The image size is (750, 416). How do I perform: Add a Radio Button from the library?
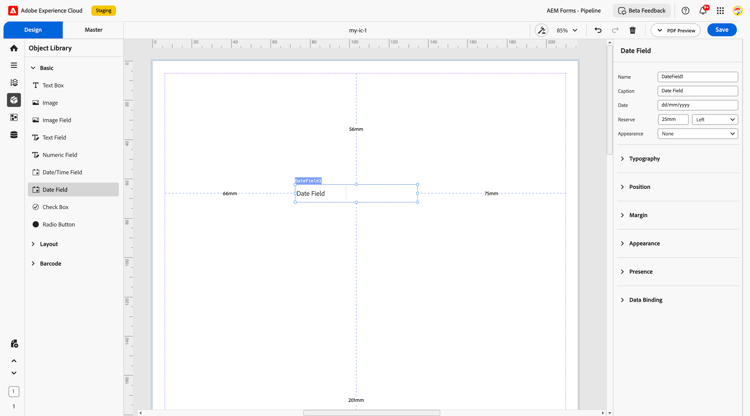pyautogui.click(x=73, y=224)
